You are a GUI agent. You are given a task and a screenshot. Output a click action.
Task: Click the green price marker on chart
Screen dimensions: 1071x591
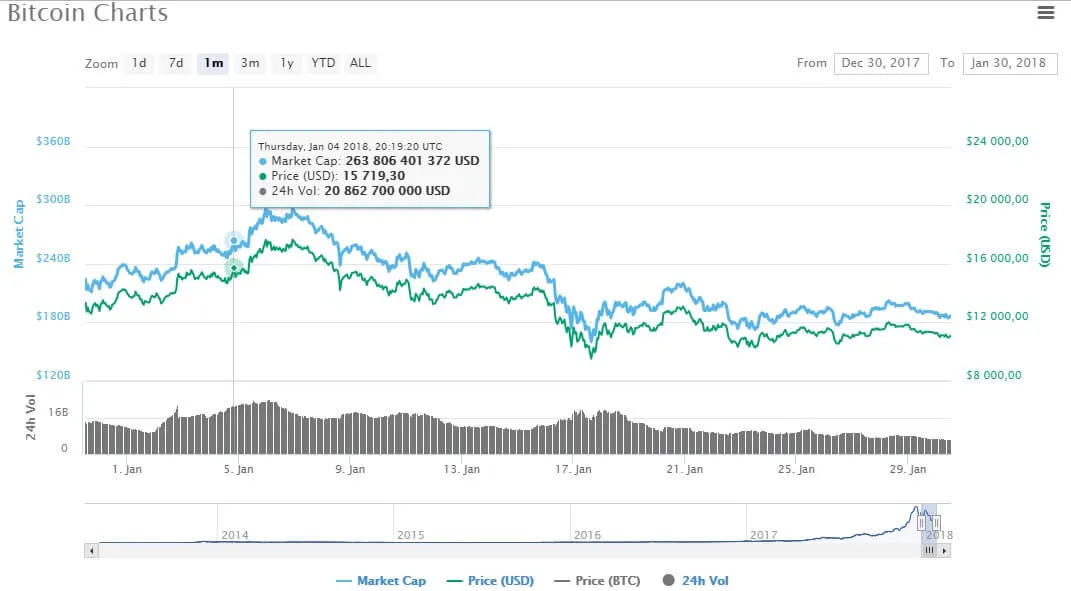point(233,267)
